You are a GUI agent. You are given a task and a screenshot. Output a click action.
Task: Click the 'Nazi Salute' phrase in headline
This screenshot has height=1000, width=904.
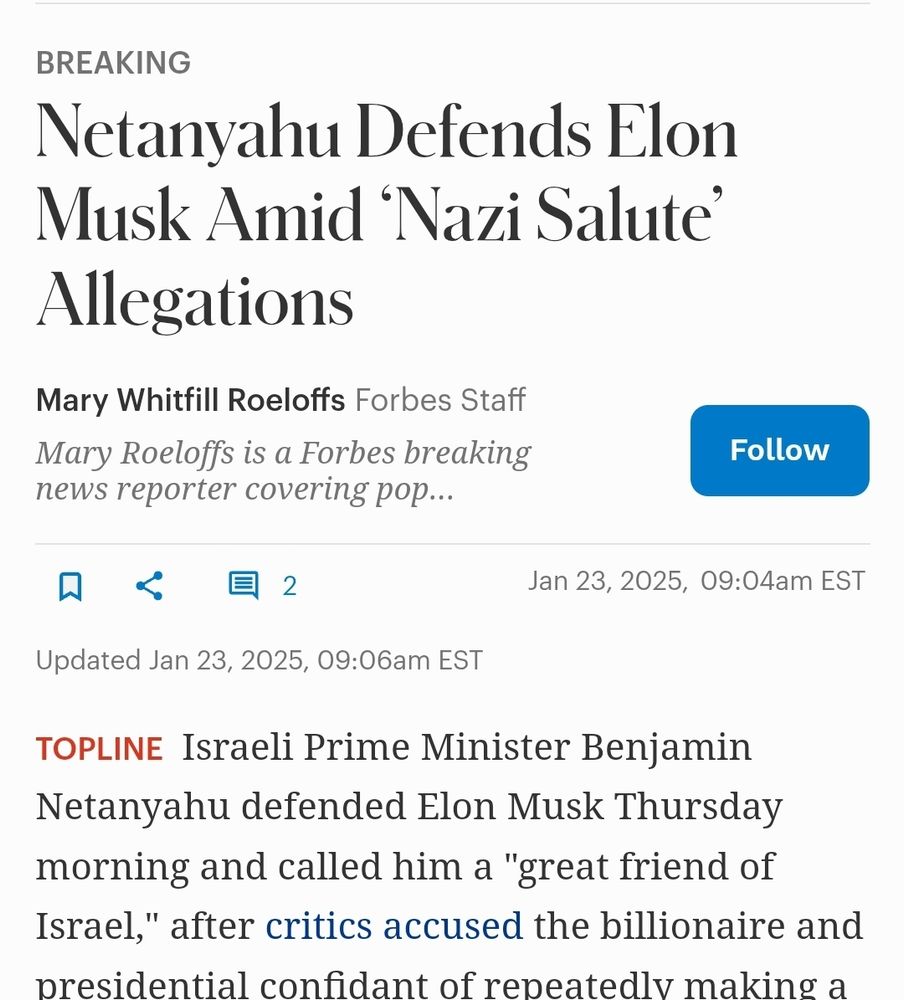pos(559,216)
